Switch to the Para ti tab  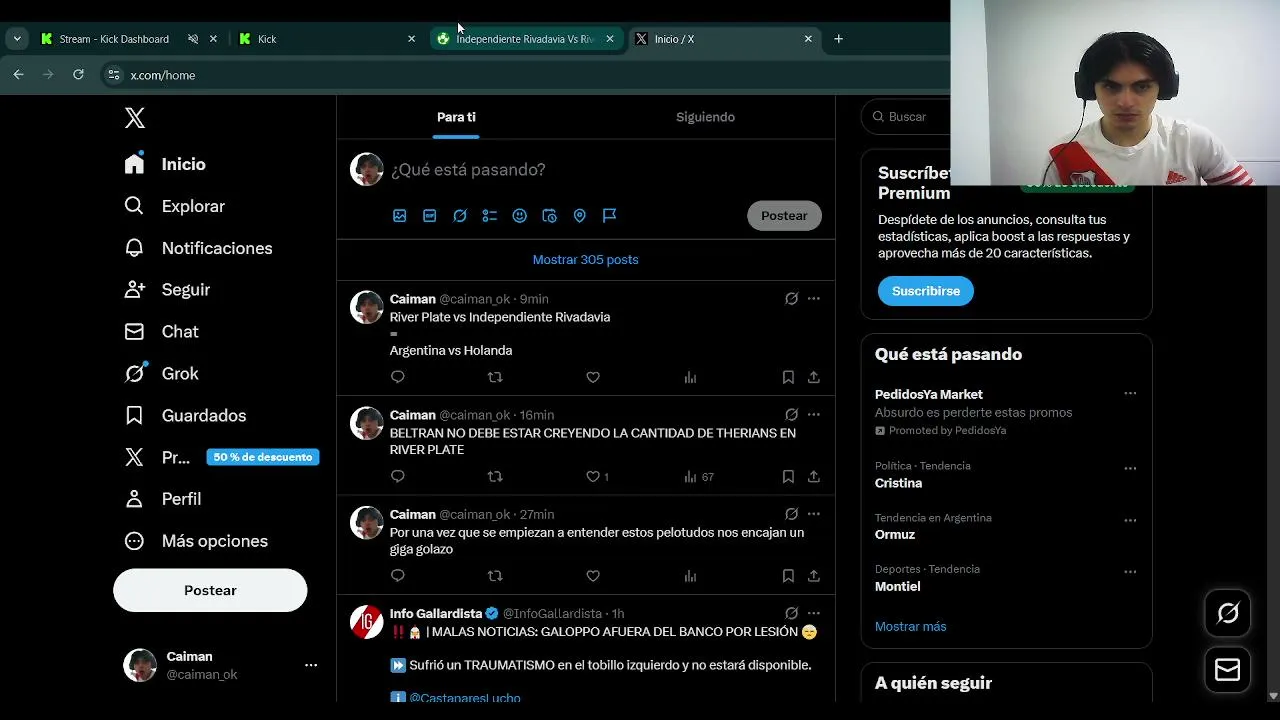[x=456, y=117]
